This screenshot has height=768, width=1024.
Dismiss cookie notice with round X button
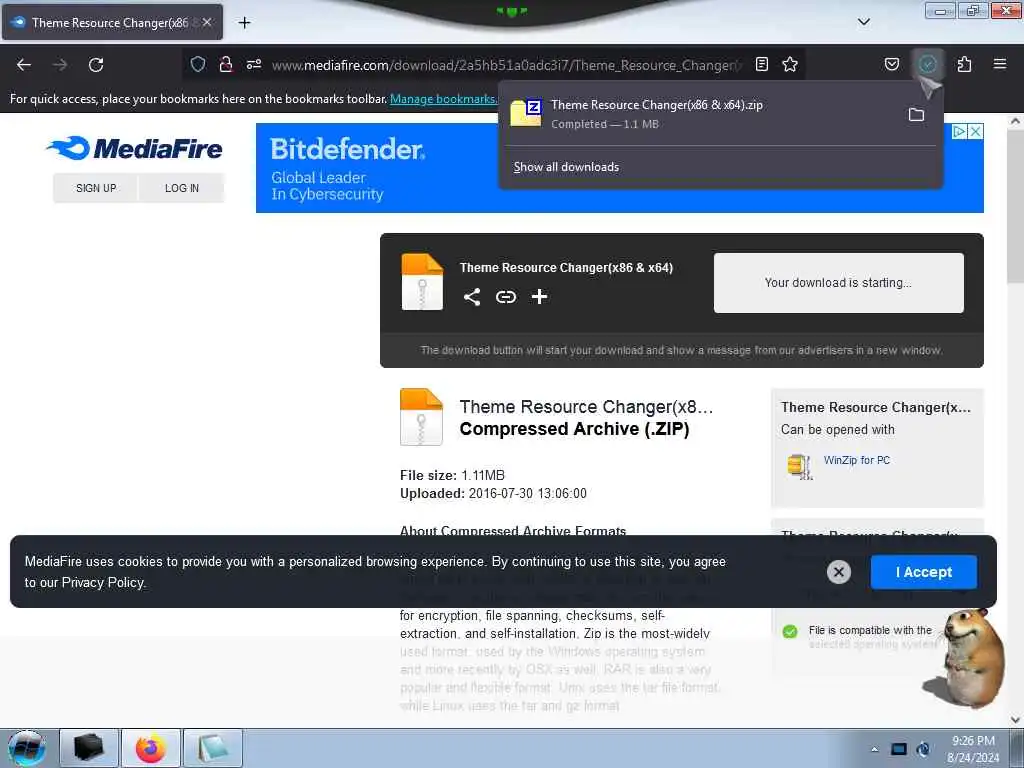[x=839, y=572]
